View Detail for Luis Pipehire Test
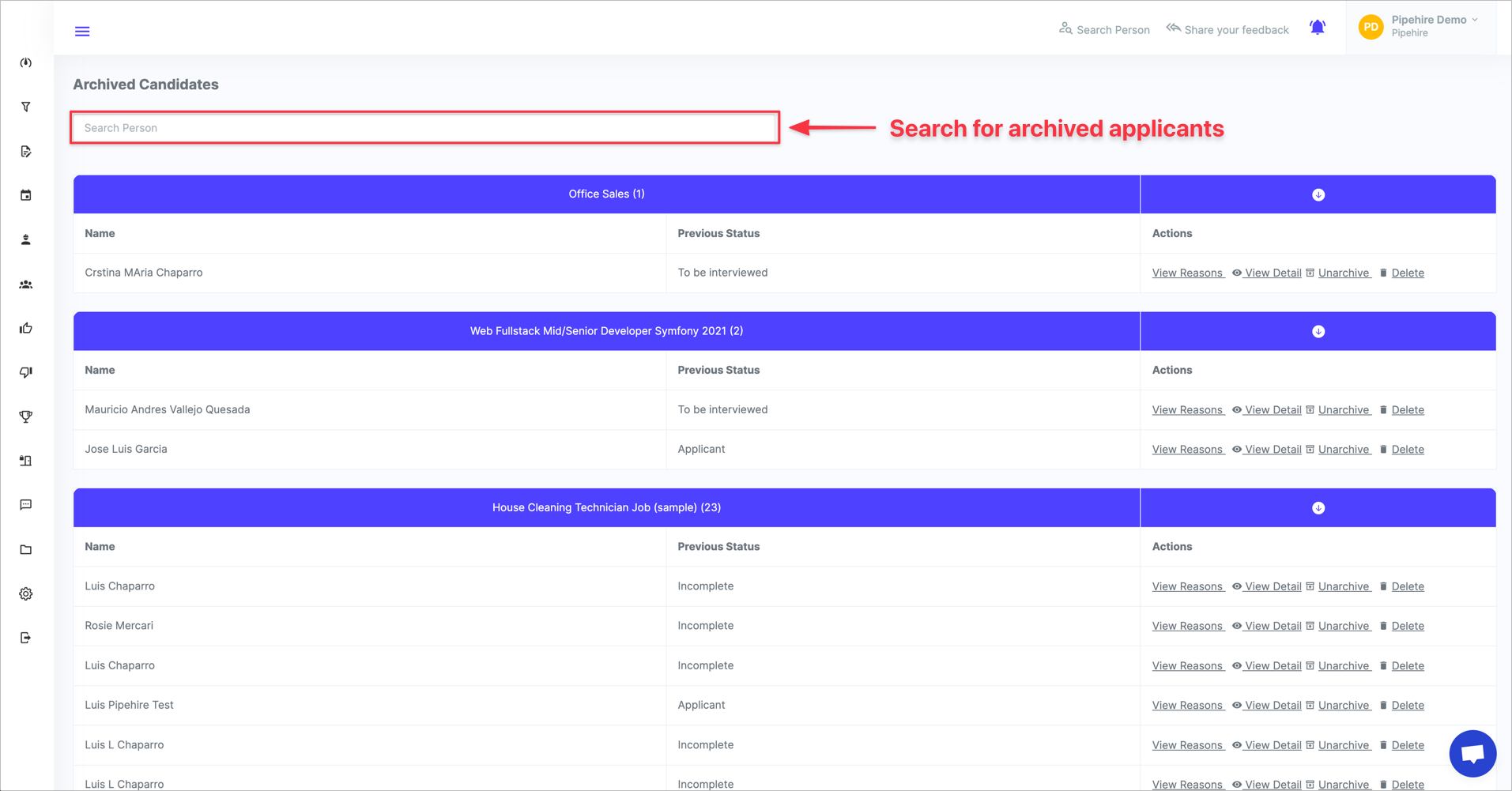1512x791 pixels. coord(1267,706)
